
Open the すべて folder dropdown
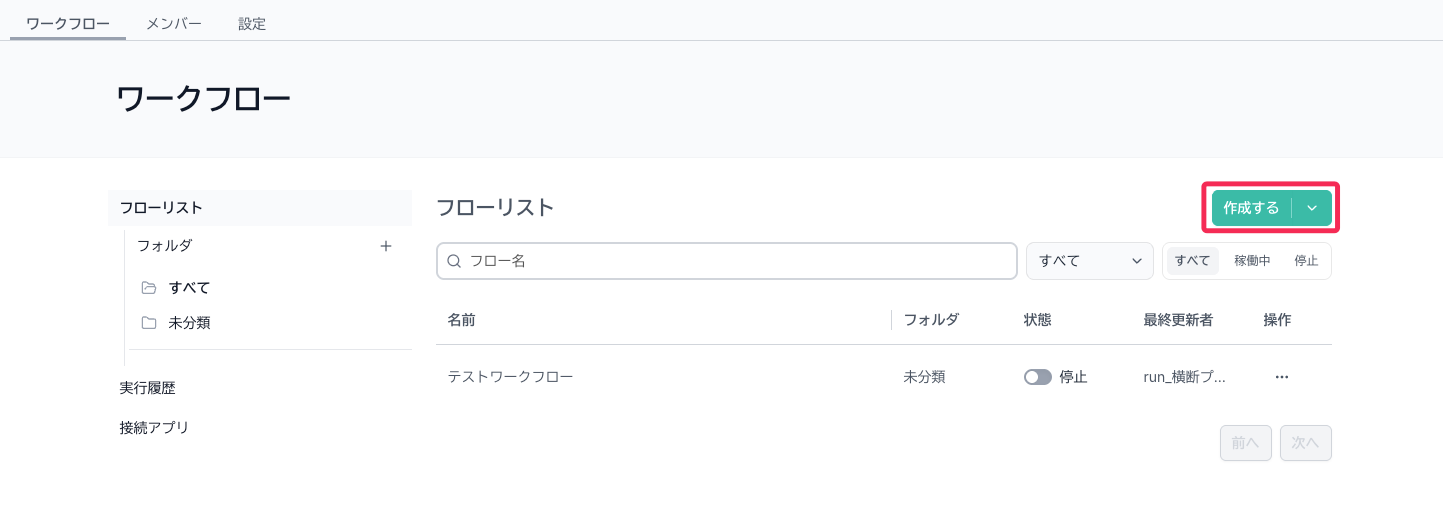click(x=1089, y=261)
